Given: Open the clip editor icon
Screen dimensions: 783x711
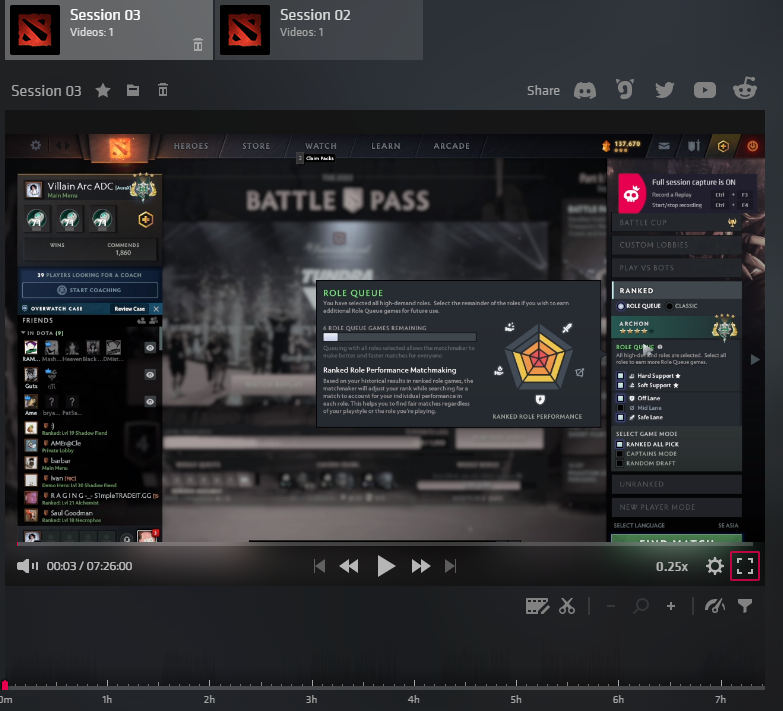Looking at the screenshot, I should 537,606.
